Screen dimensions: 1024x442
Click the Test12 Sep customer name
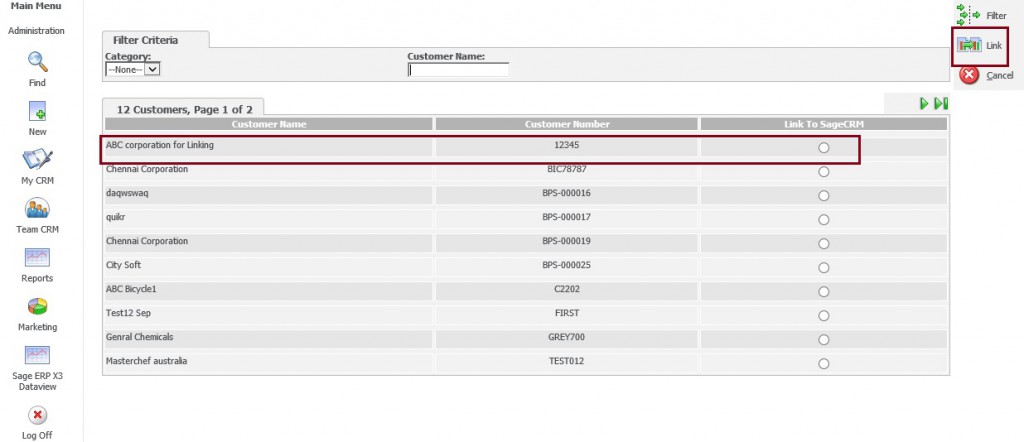tap(128, 313)
